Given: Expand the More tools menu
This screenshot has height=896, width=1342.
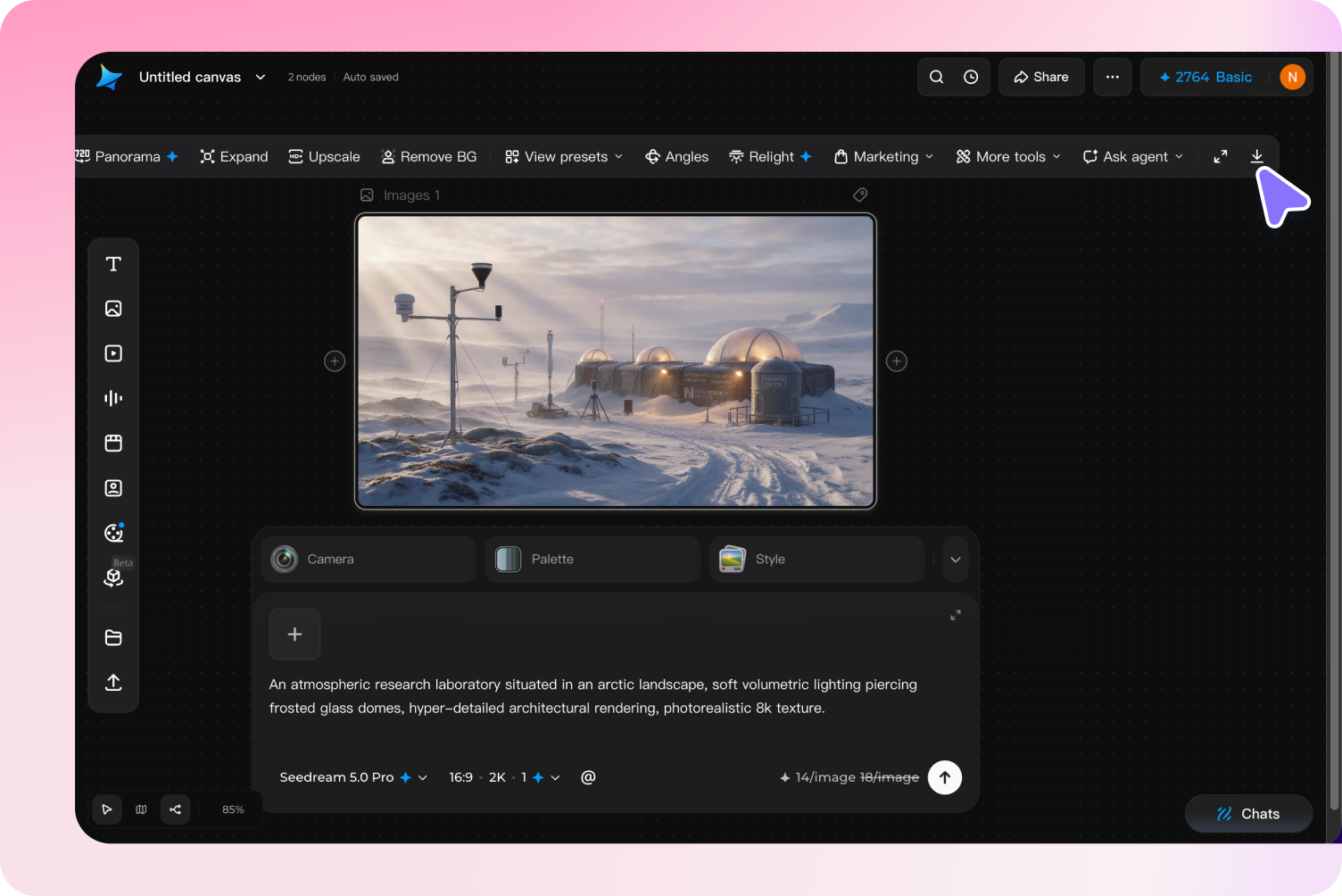Looking at the screenshot, I should pos(1009,156).
